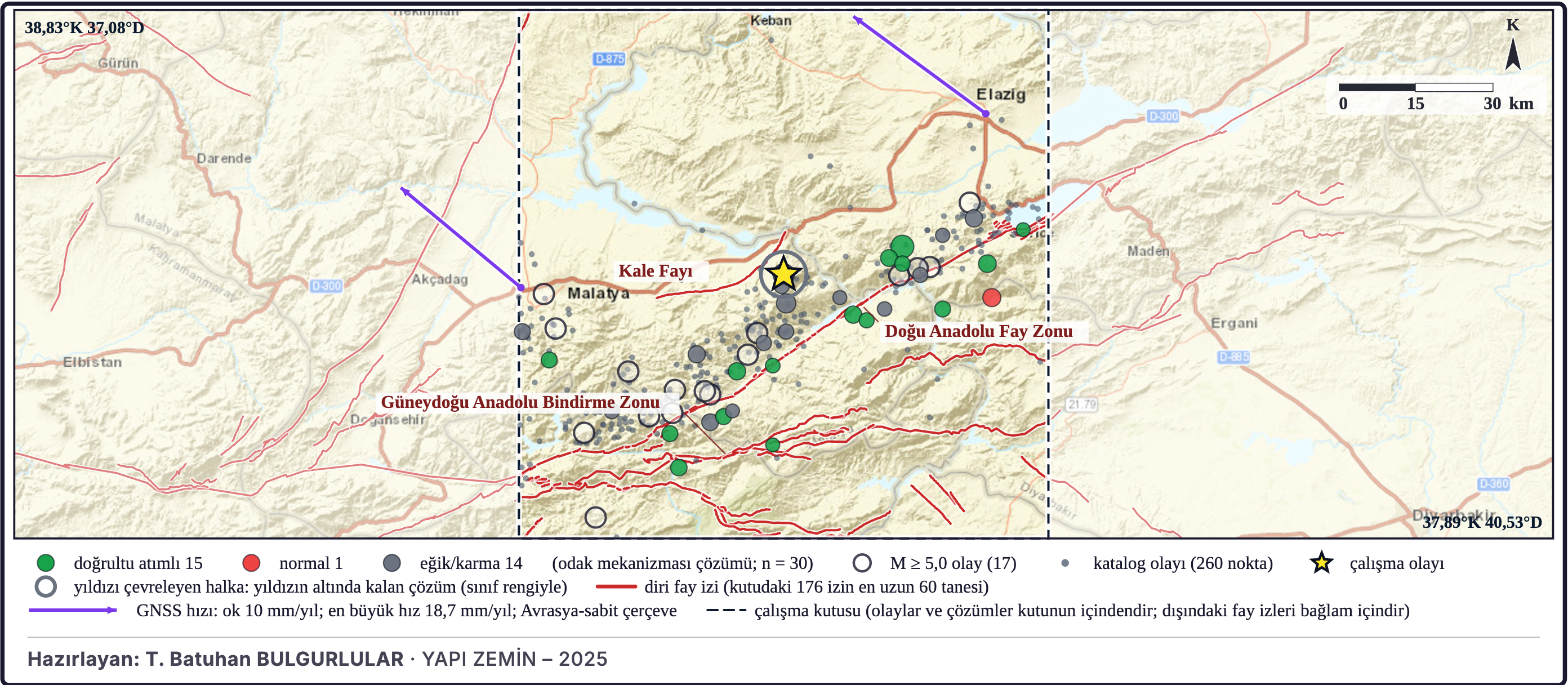
Task: Click the Keban town label
Action: pos(770,21)
